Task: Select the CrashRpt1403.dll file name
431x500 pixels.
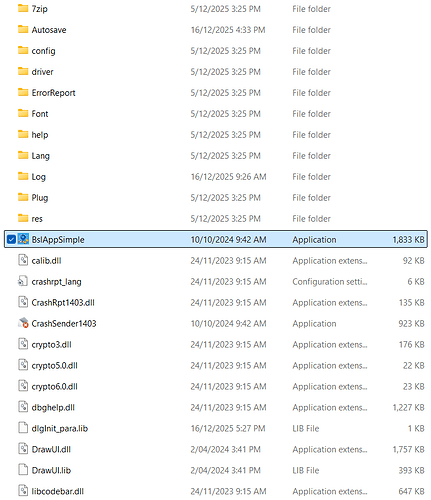Action: pos(63,303)
